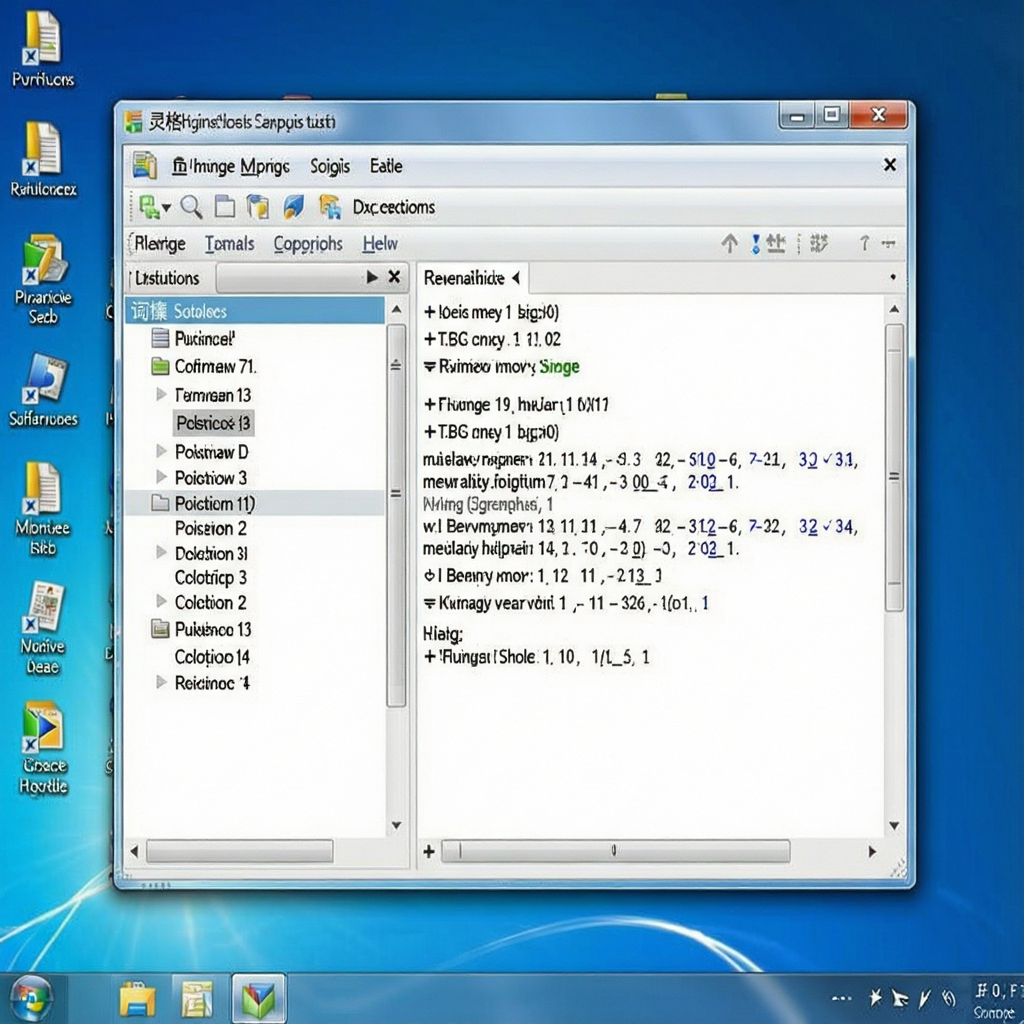Click the Dxcecctioms toolbar label

(394, 207)
